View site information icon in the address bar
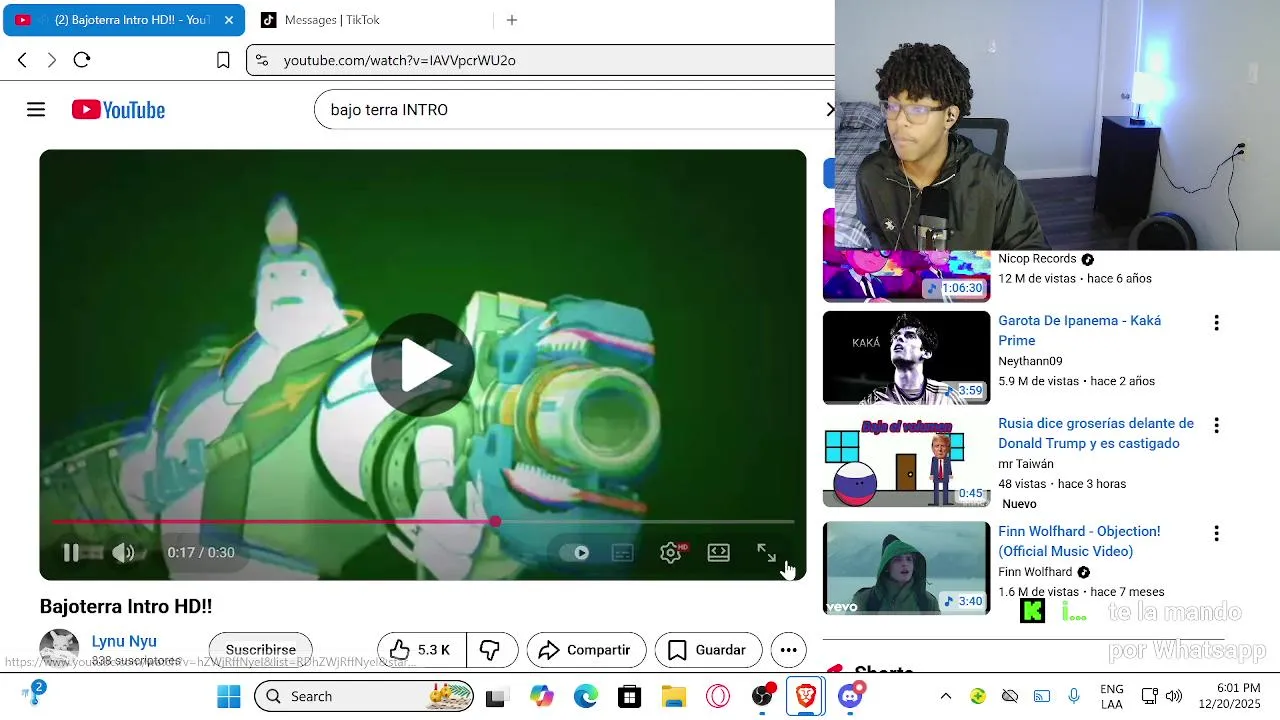Screen dimensions: 1280x720 tap(262, 60)
